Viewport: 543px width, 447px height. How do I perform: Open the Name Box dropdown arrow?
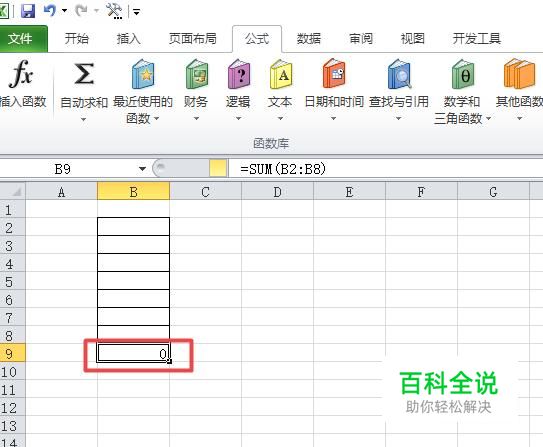142,169
